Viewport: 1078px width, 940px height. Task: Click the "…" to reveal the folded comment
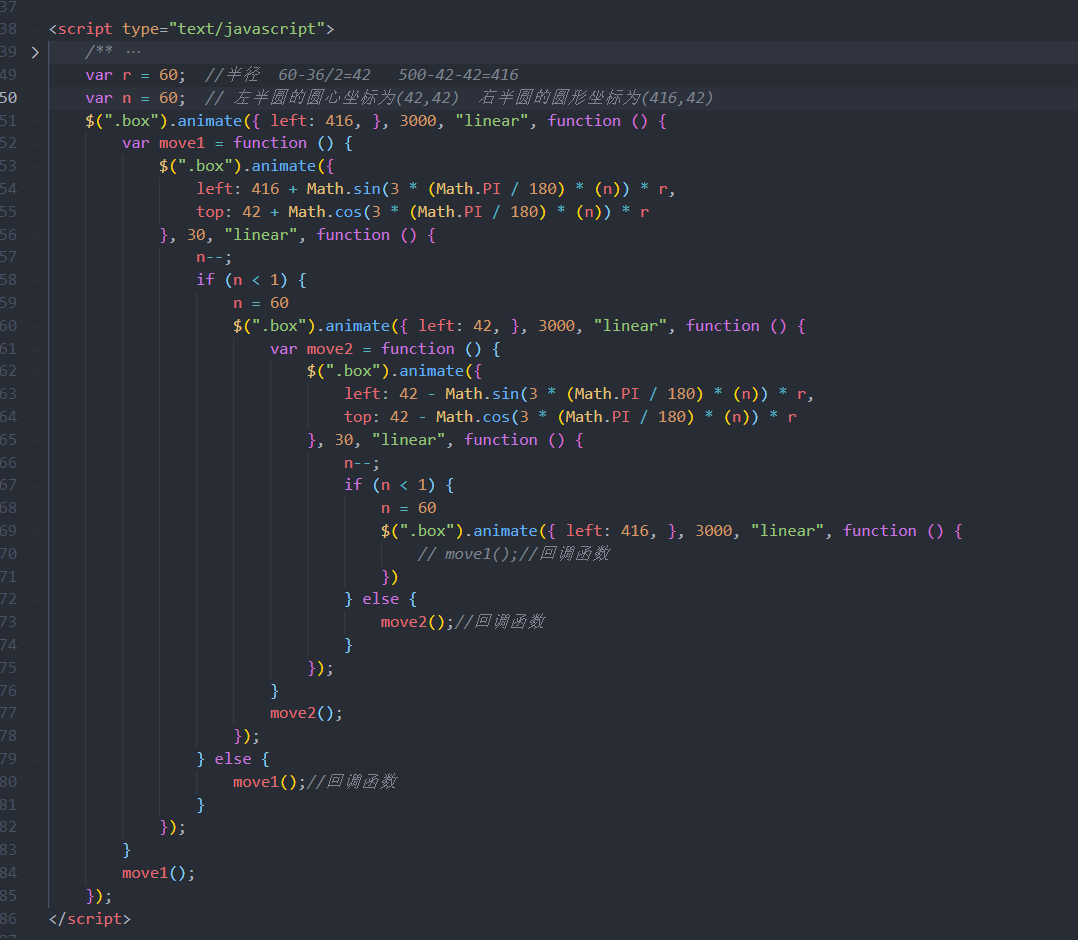pyautogui.click(x=134, y=51)
